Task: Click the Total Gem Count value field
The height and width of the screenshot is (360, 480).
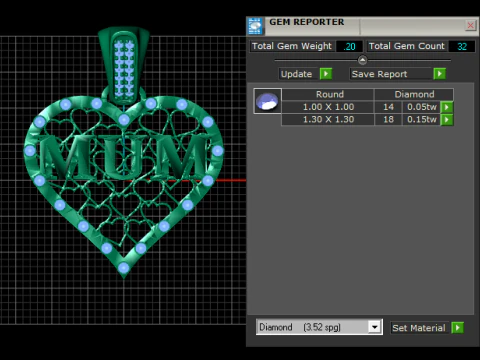Action: (x=462, y=46)
